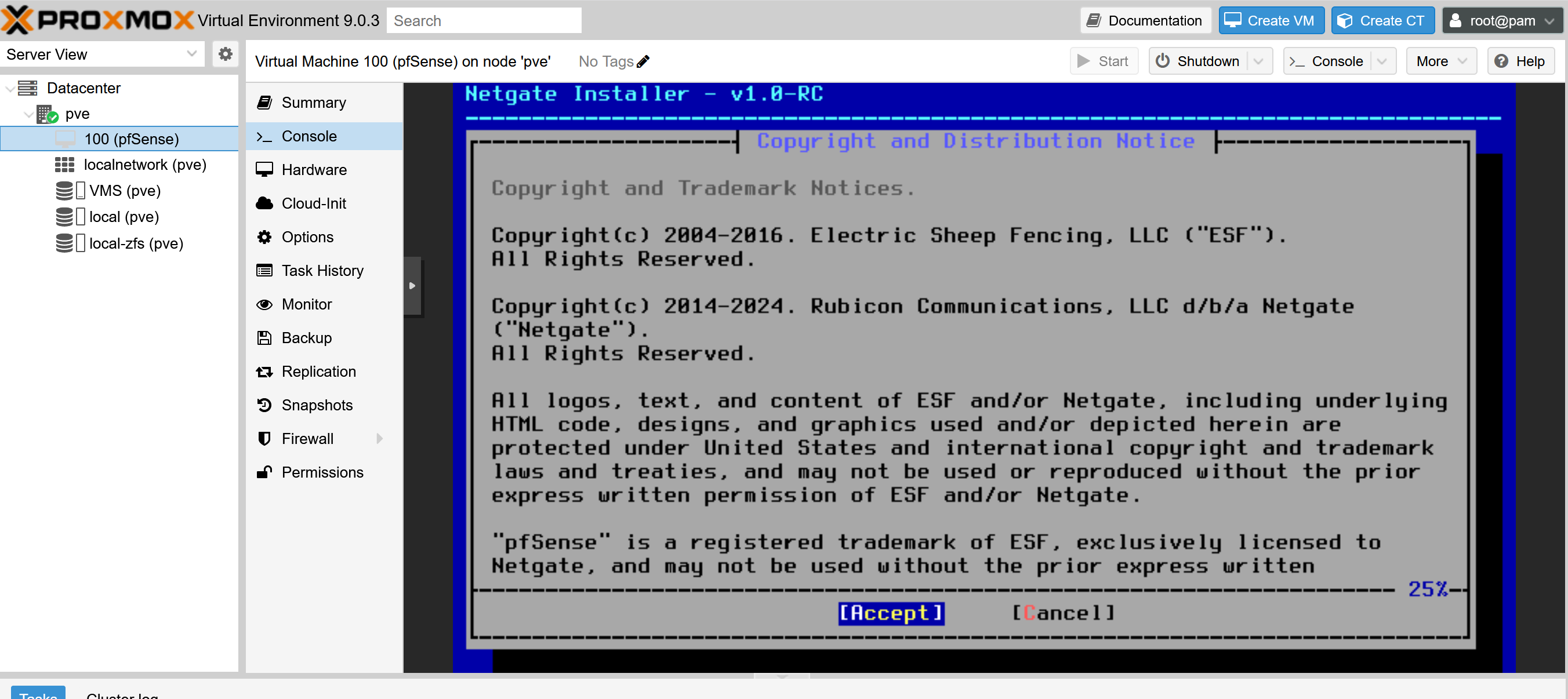Viewport: 1568px width, 699px height.
Task: Click the No Tags label
Action: pos(605,61)
